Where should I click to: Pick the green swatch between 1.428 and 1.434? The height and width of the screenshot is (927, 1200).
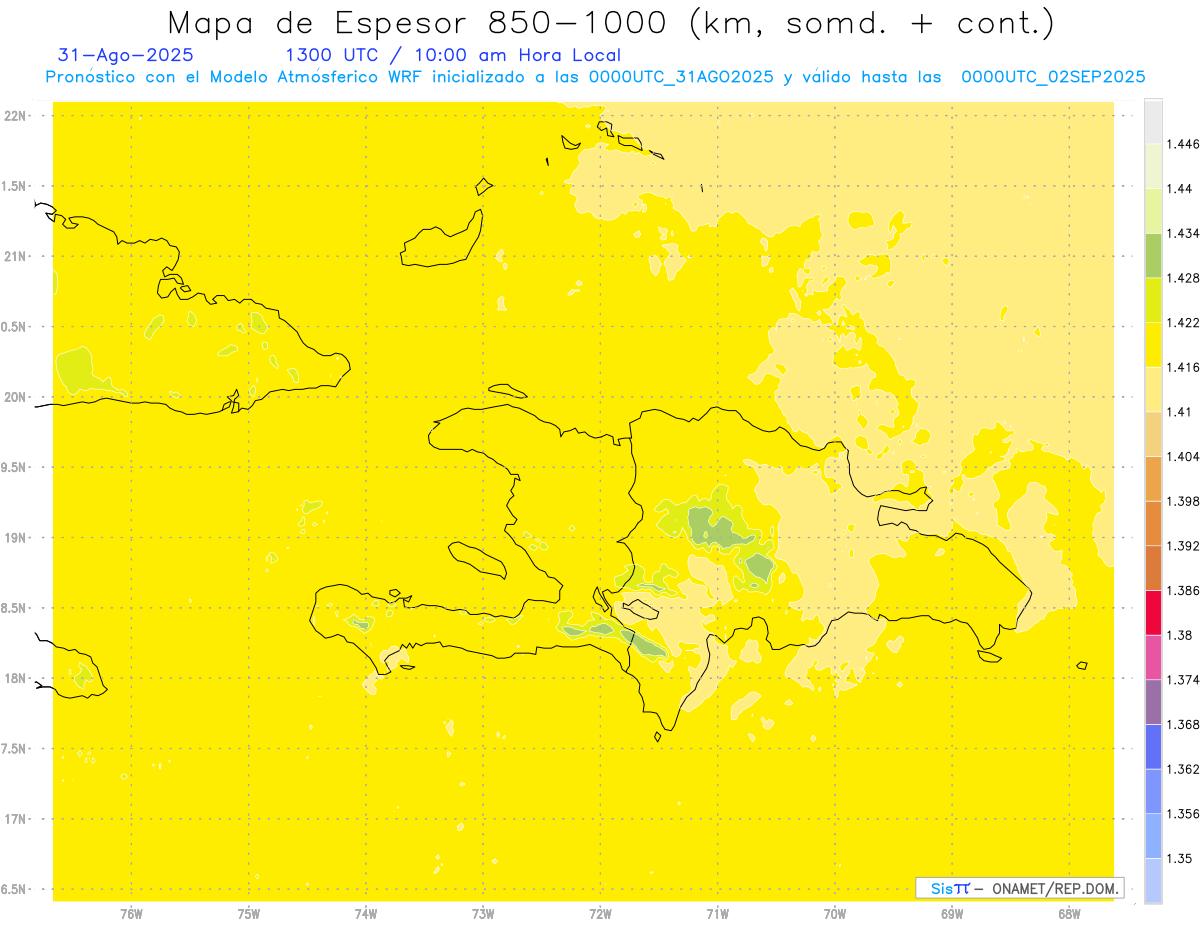[1153, 255]
